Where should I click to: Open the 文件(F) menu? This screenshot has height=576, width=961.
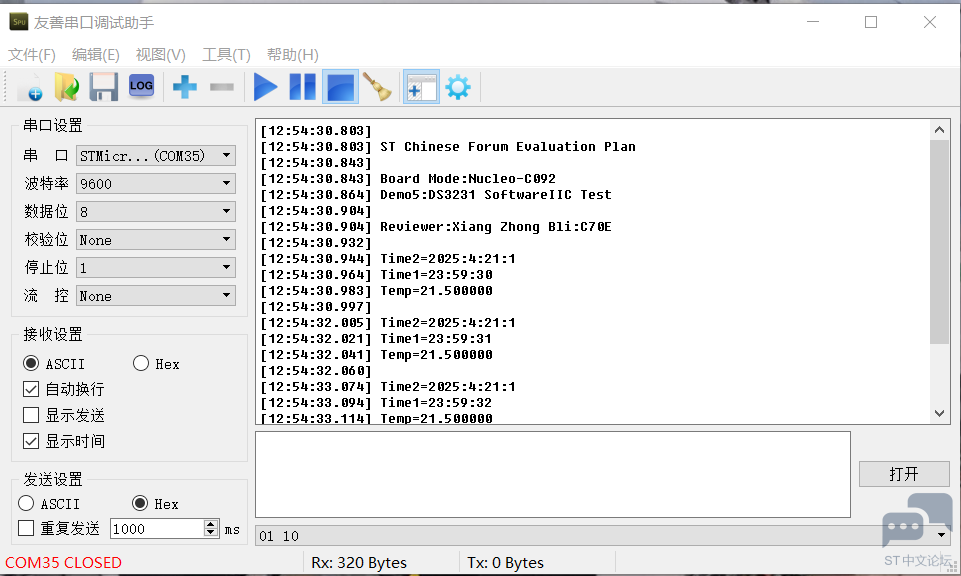(x=32, y=55)
